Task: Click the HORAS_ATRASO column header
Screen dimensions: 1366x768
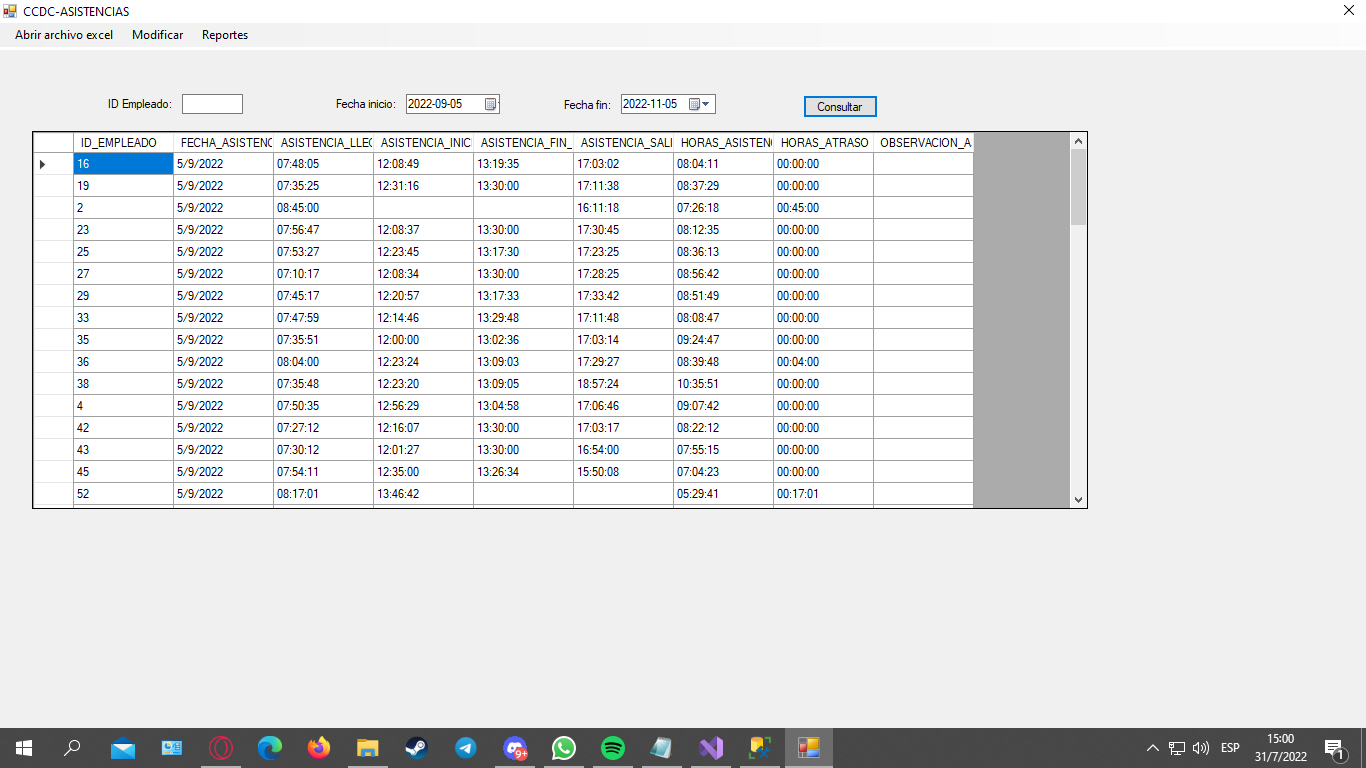Action: (x=823, y=143)
